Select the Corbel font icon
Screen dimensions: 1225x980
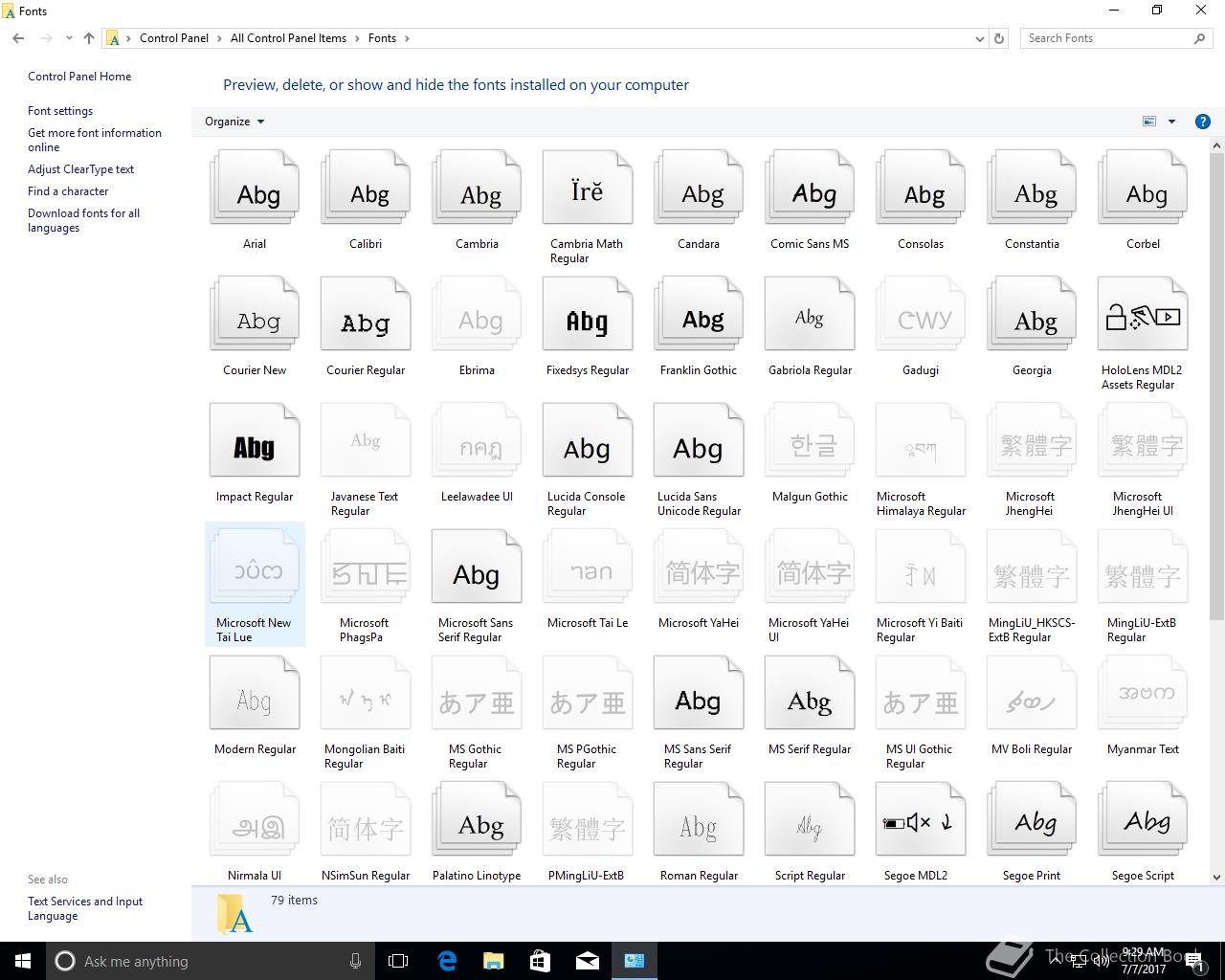[x=1143, y=188]
